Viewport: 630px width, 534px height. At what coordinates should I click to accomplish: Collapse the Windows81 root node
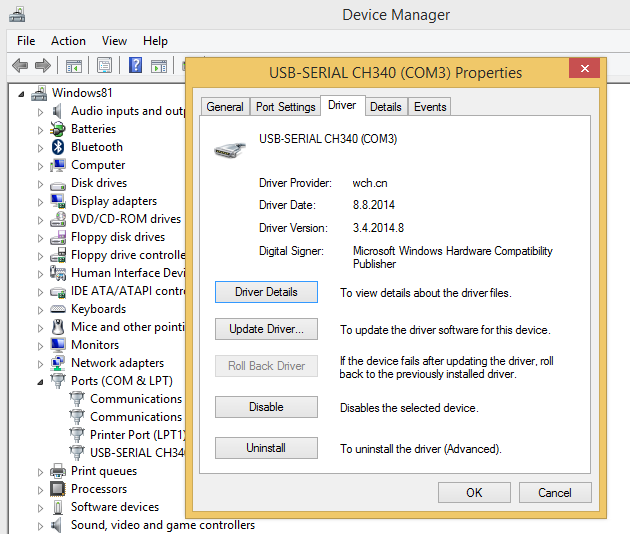click(21, 94)
